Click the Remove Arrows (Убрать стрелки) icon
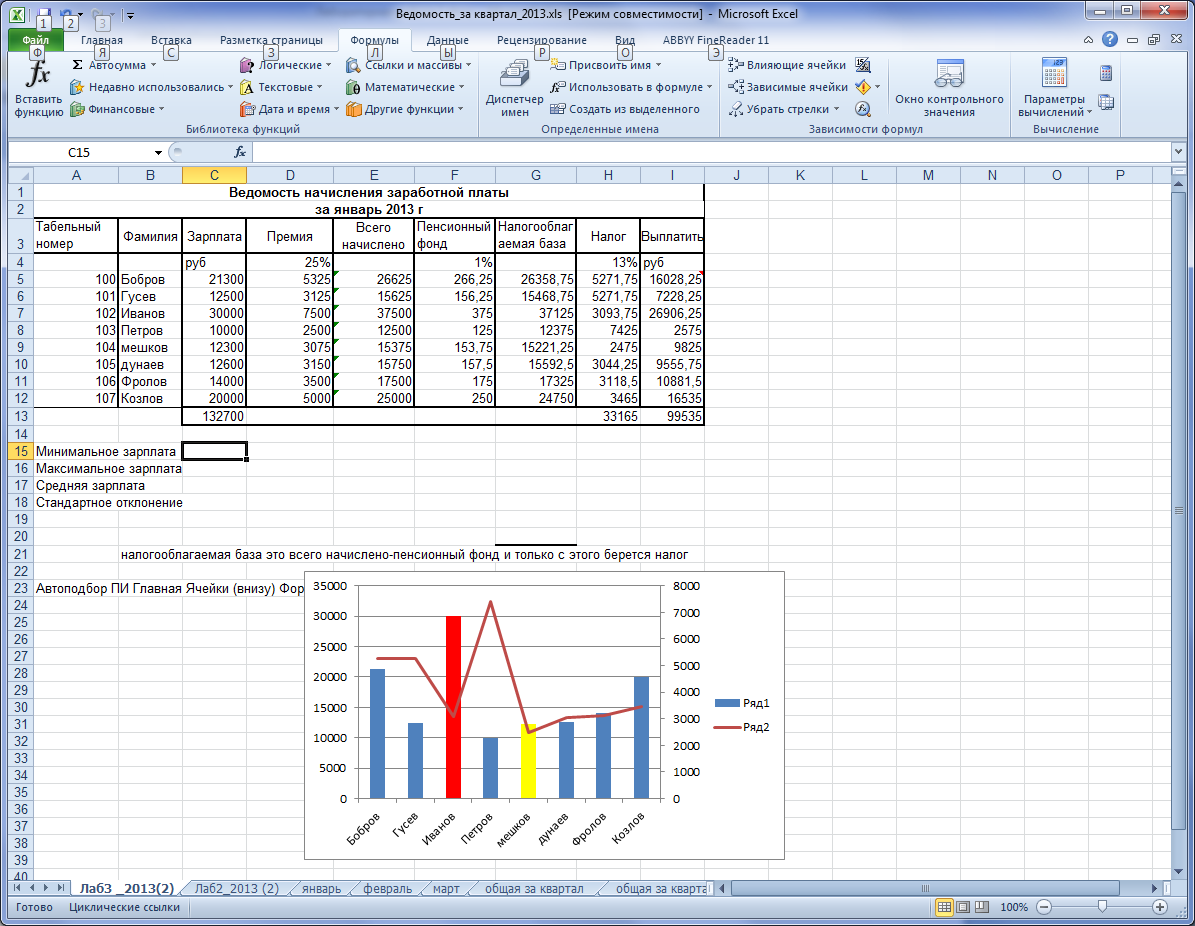Screen dimensions: 1195x926 point(735,109)
